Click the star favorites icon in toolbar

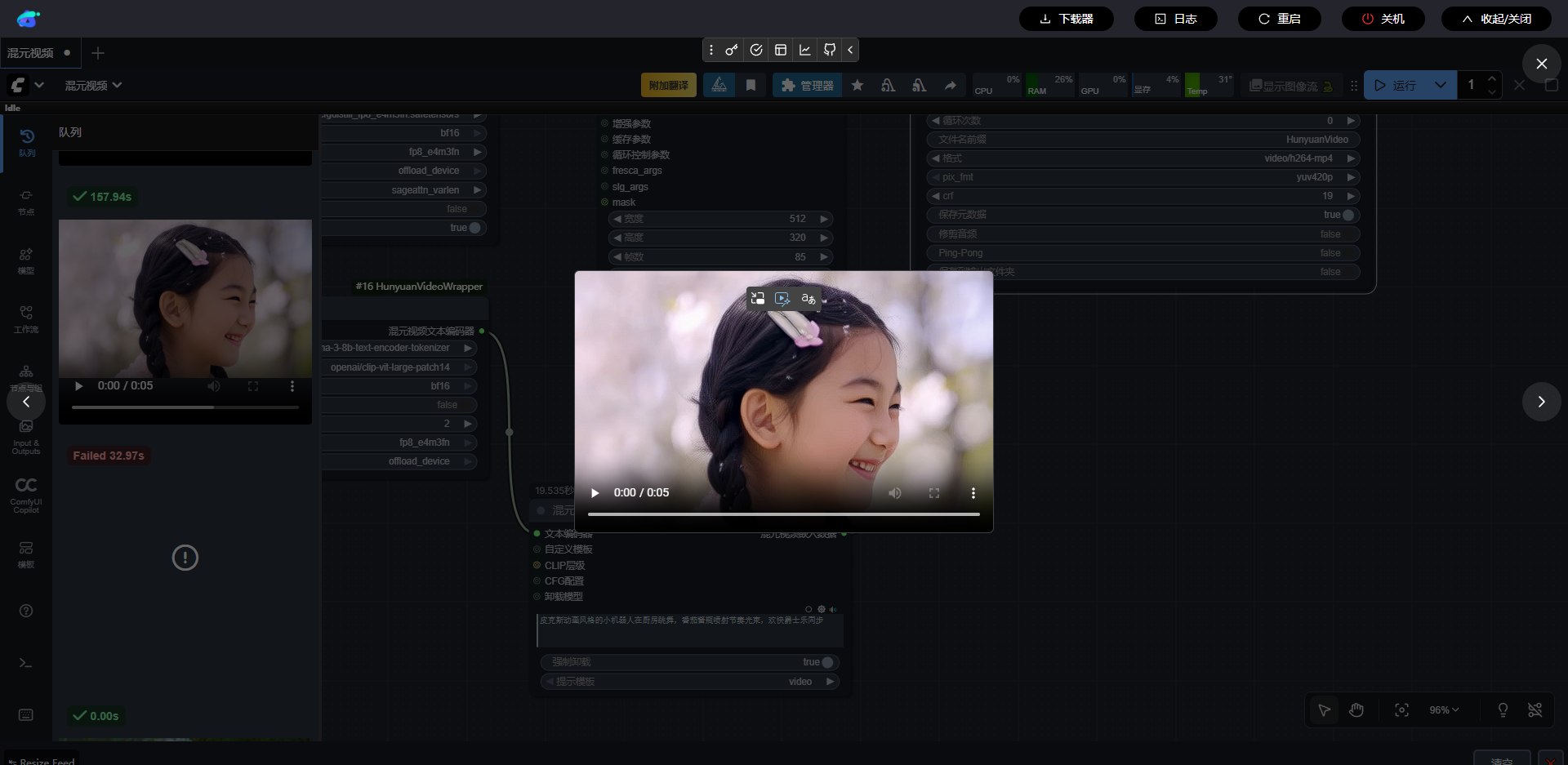tap(857, 85)
